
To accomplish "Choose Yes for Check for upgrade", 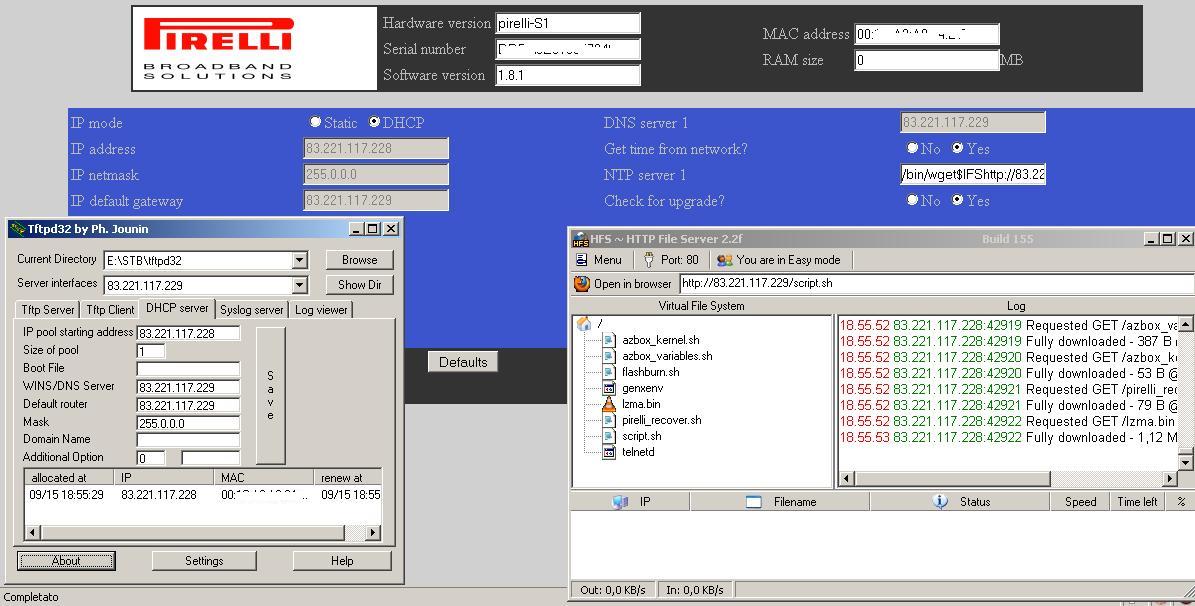I will coord(957,200).
